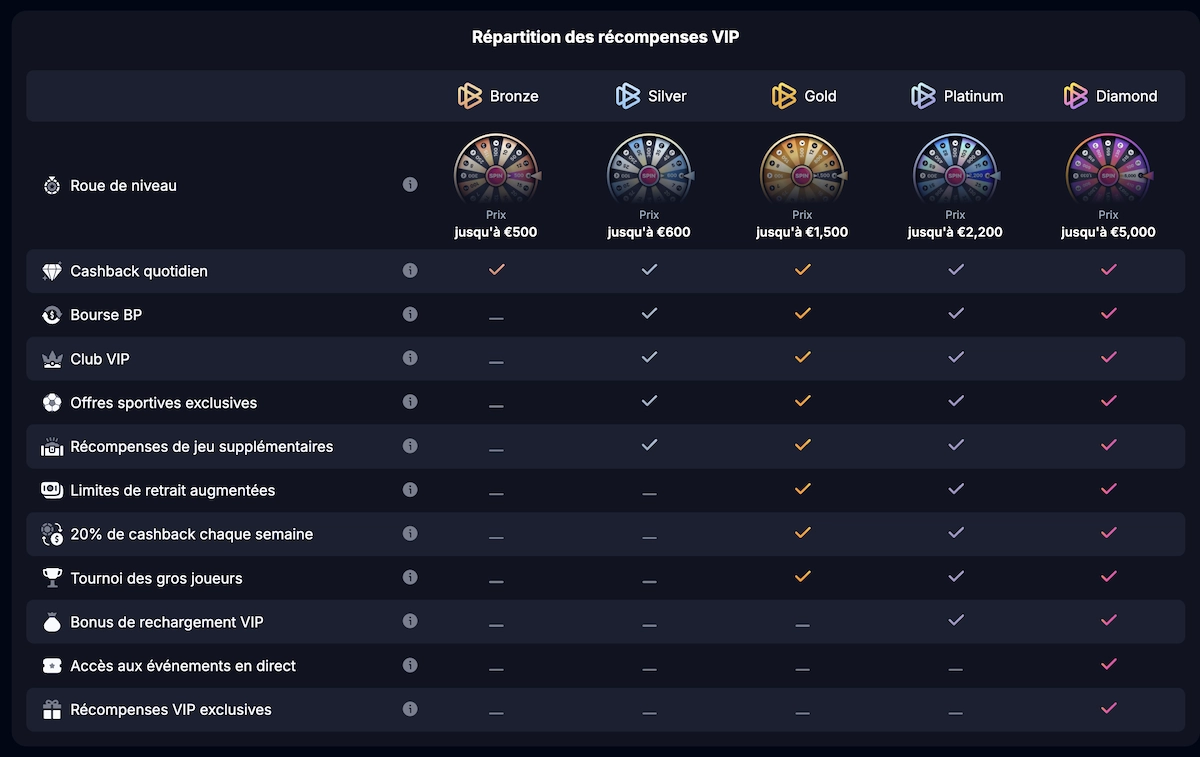The image size is (1200, 757).
Task: Open the info tooltip for 20% de cashback
Action: [410, 533]
